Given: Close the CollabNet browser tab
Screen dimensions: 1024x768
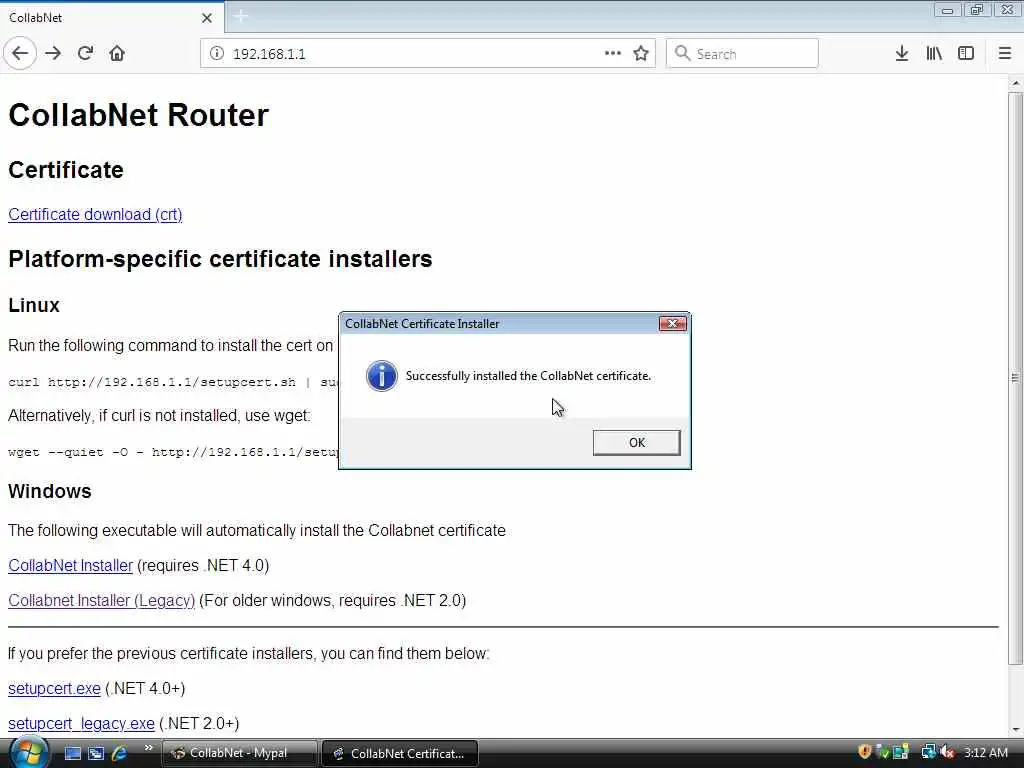Looking at the screenshot, I should pyautogui.click(x=207, y=18).
